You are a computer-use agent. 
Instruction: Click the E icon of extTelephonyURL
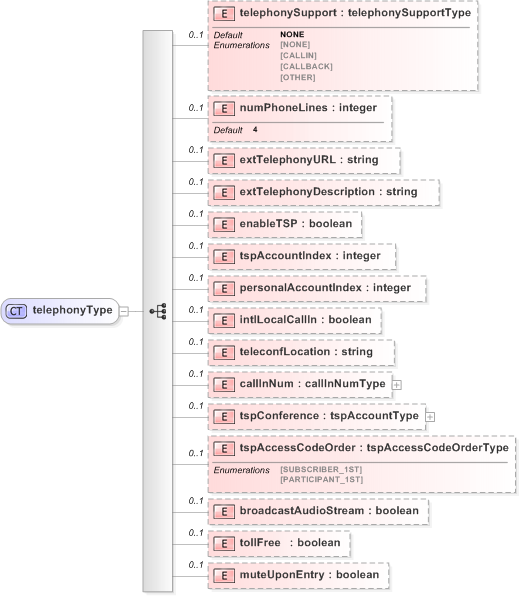tap(224, 160)
